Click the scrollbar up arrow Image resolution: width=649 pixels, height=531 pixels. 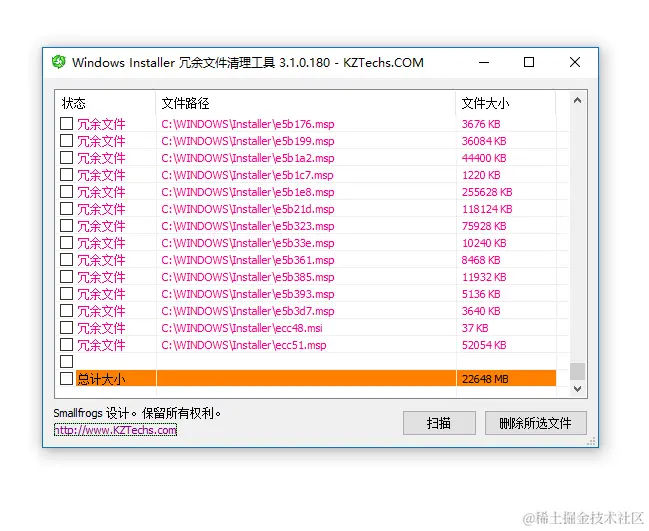tap(577, 101)
